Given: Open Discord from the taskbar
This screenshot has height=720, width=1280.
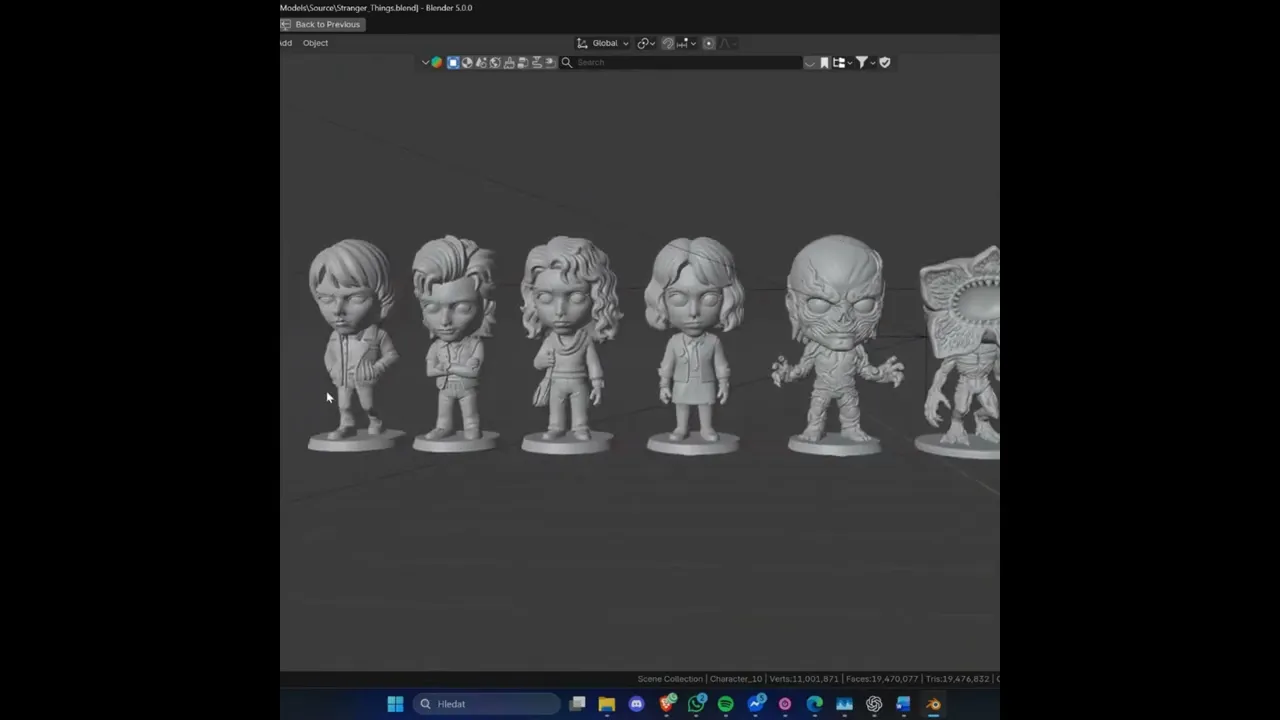Looking at the screenshot, I should click(636, 704).
